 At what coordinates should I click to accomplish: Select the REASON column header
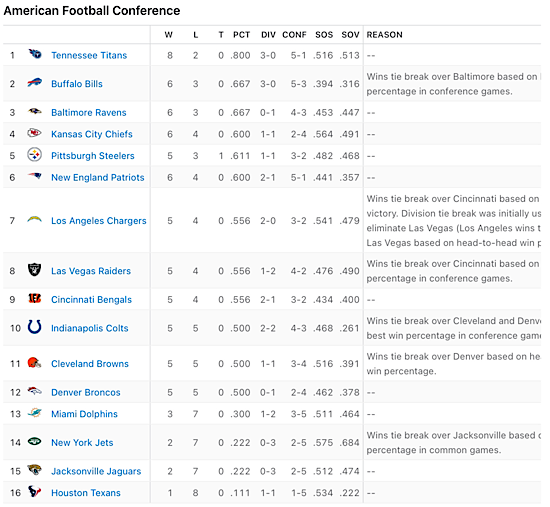(x=384, y=35)
